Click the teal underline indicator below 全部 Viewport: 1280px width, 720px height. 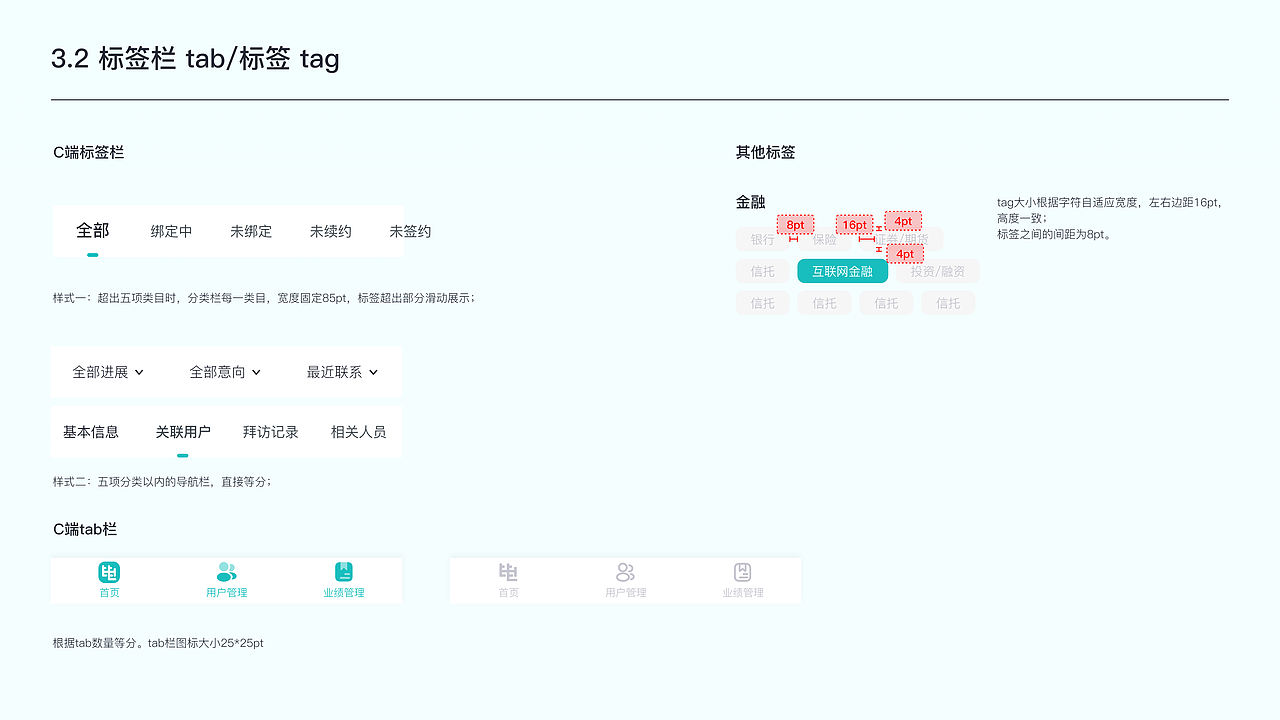click(92, 255)
